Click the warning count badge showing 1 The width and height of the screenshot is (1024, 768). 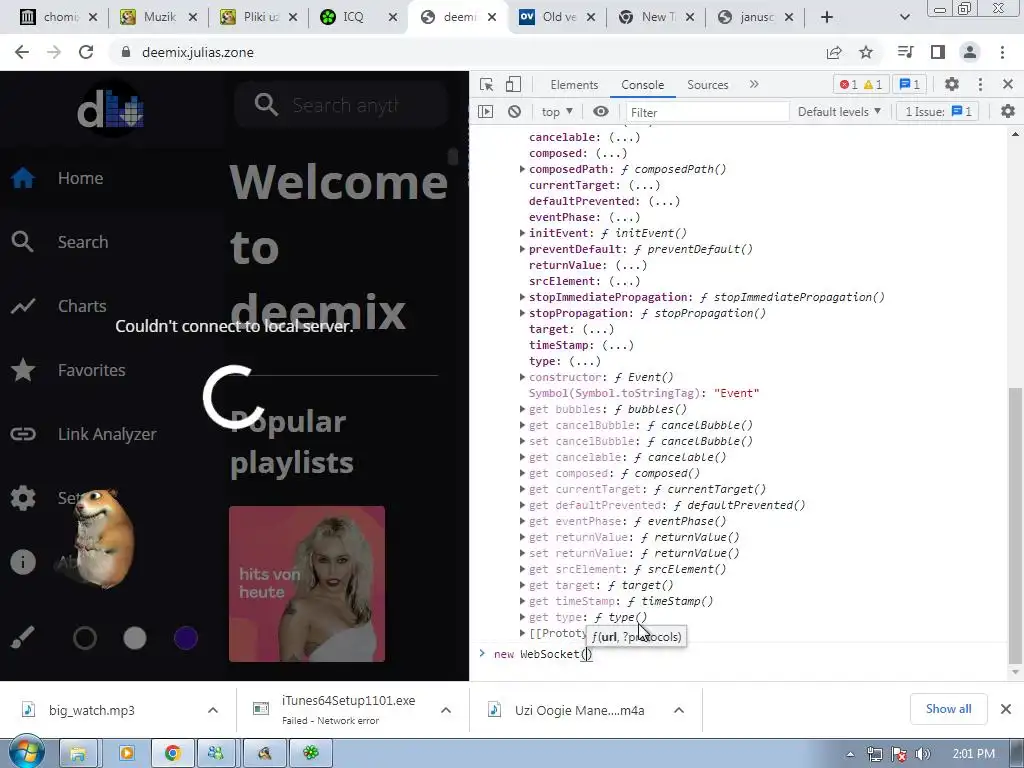pos(872,84)
